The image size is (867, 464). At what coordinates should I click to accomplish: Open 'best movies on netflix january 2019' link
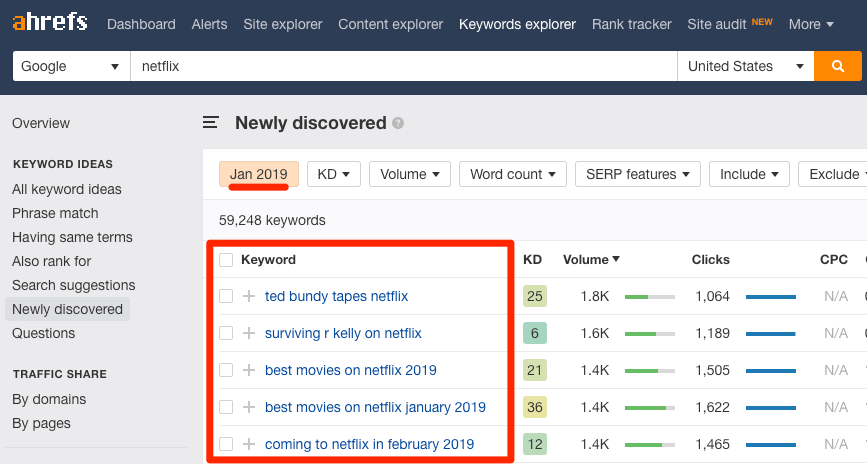tap(375, 408)
